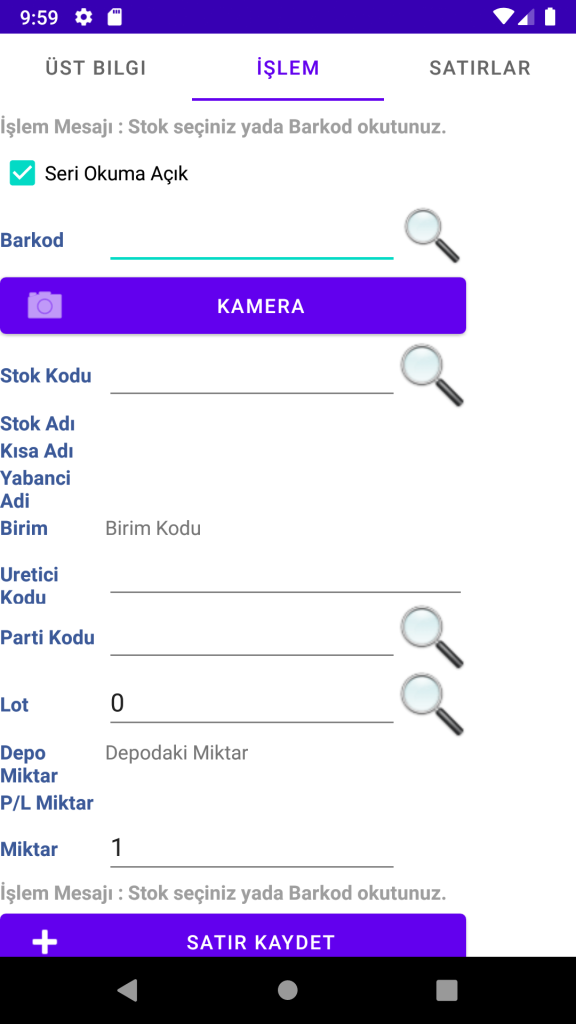
Task: Tap the magnifier icon beside Barkod field
Action: 432,235
